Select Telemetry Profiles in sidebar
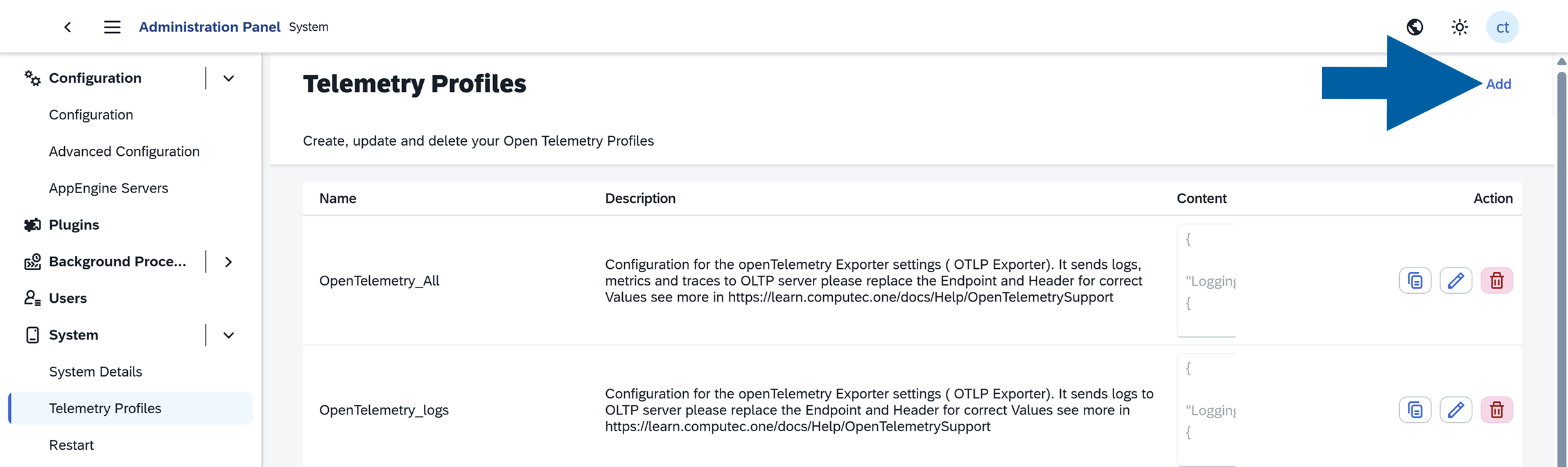The width and height of the screenshot is (1568, 467). tap(130, 408)
